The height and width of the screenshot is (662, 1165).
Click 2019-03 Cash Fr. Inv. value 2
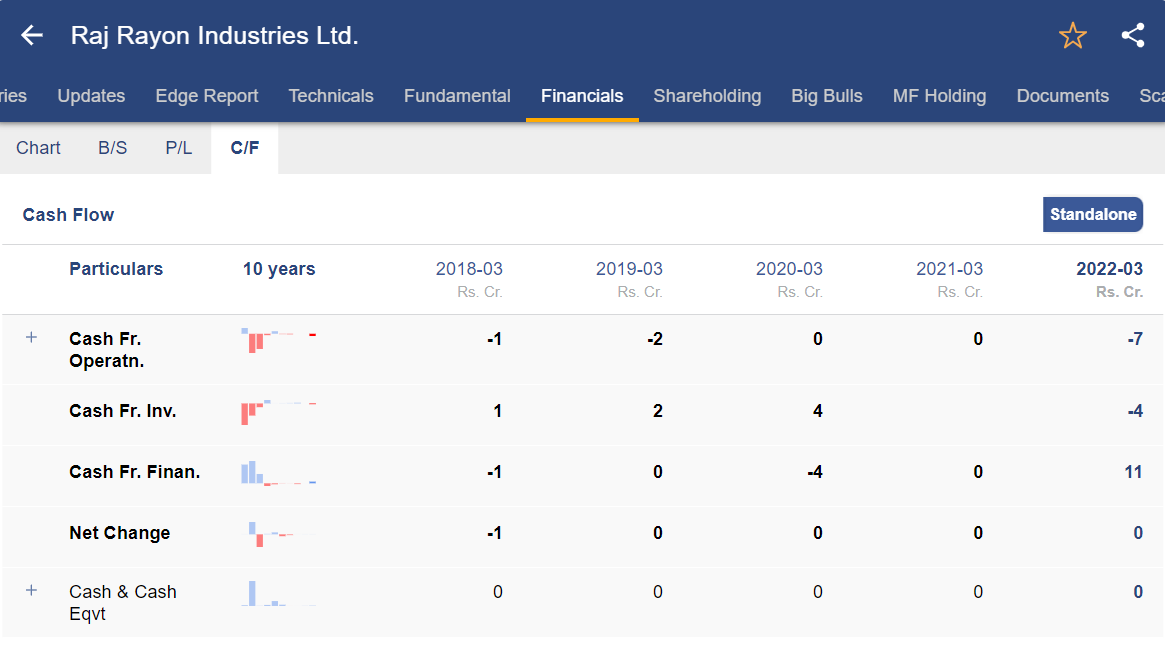[658, 411]
